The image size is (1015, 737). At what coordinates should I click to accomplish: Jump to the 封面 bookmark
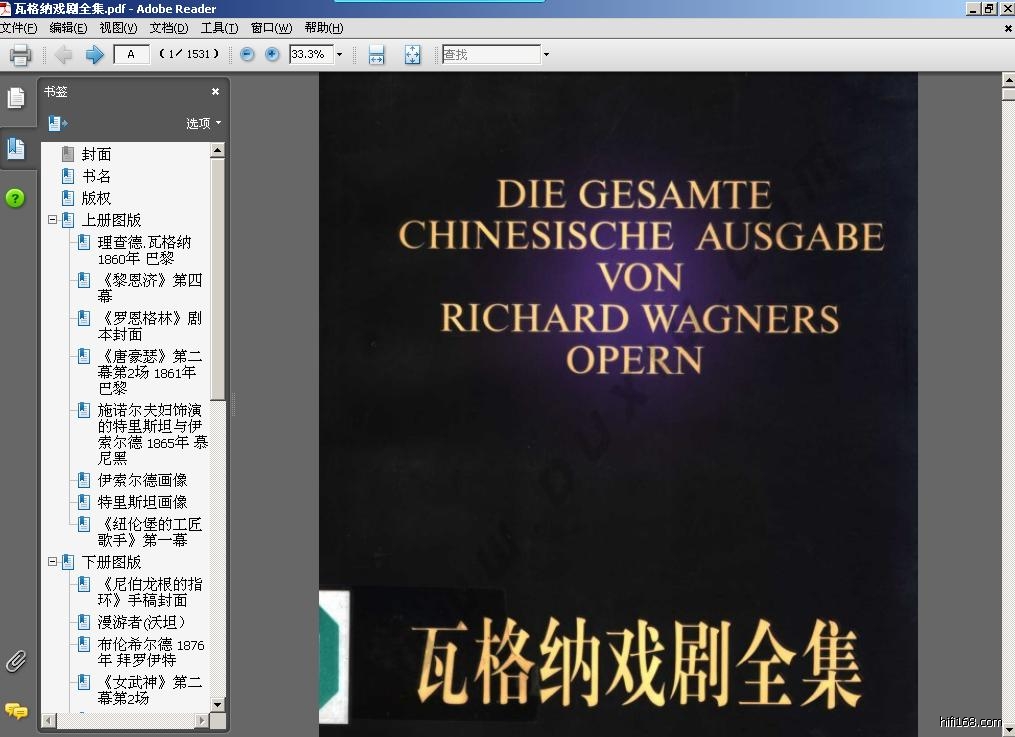tap(96, 154)
